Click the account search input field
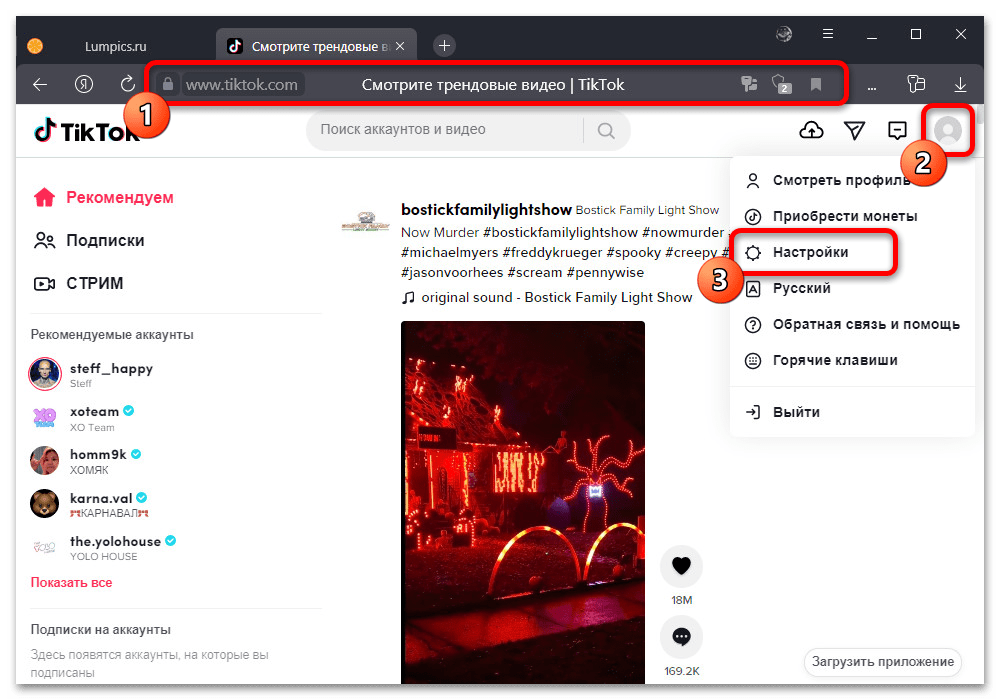The width and height of the screenshot is (1000, 700). coord(445,130)
